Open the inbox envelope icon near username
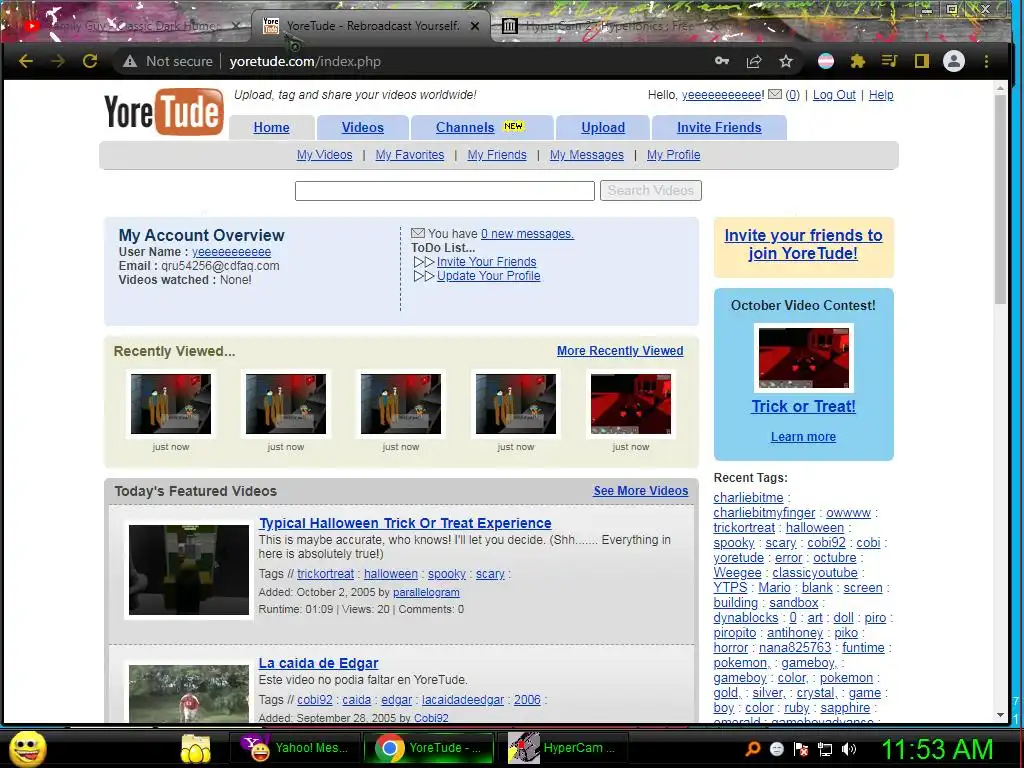 pos(775,95)
